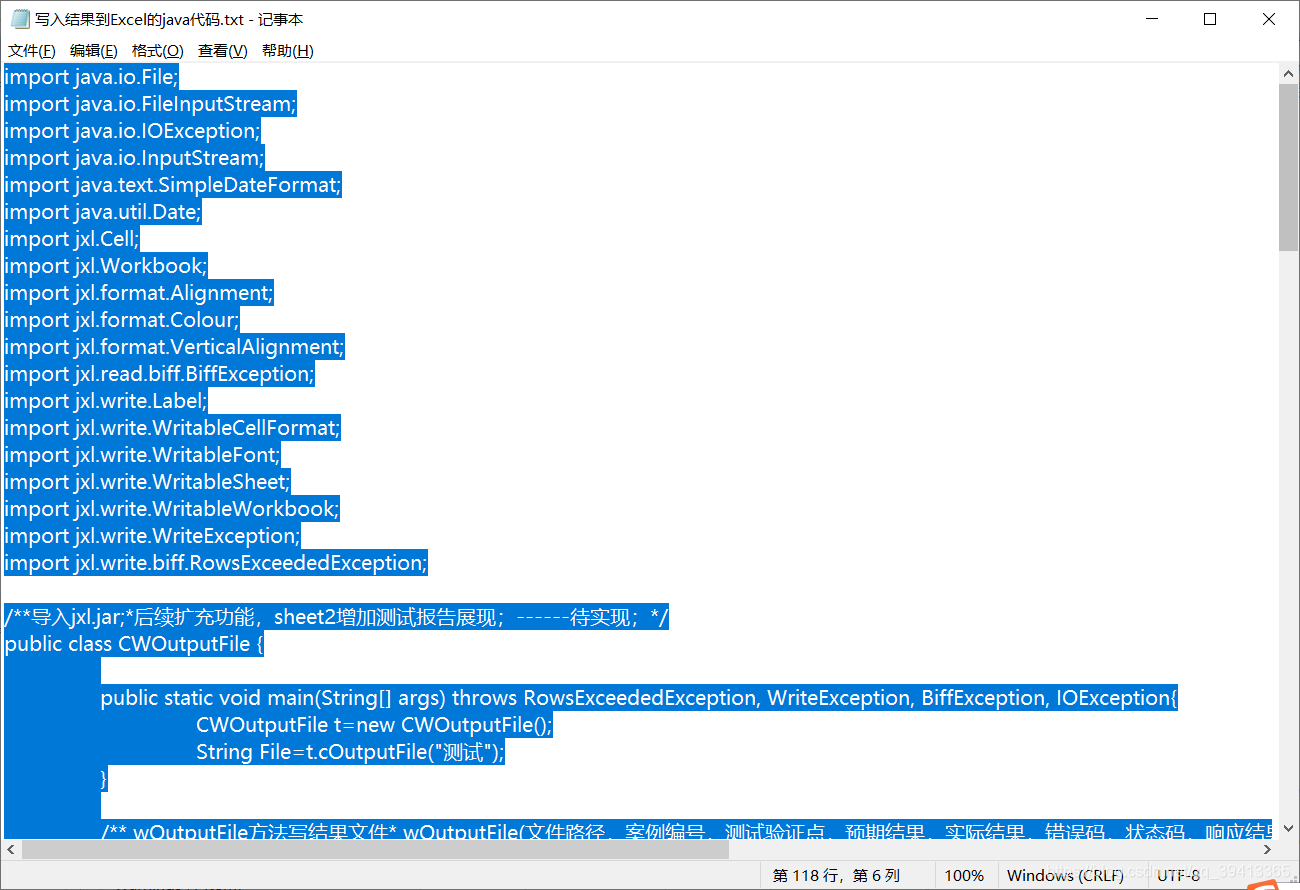Click the line String File=t.cOutputFile("测试");
The height and width of the screenshot is (890, 1300).
[x=350, y=752]
